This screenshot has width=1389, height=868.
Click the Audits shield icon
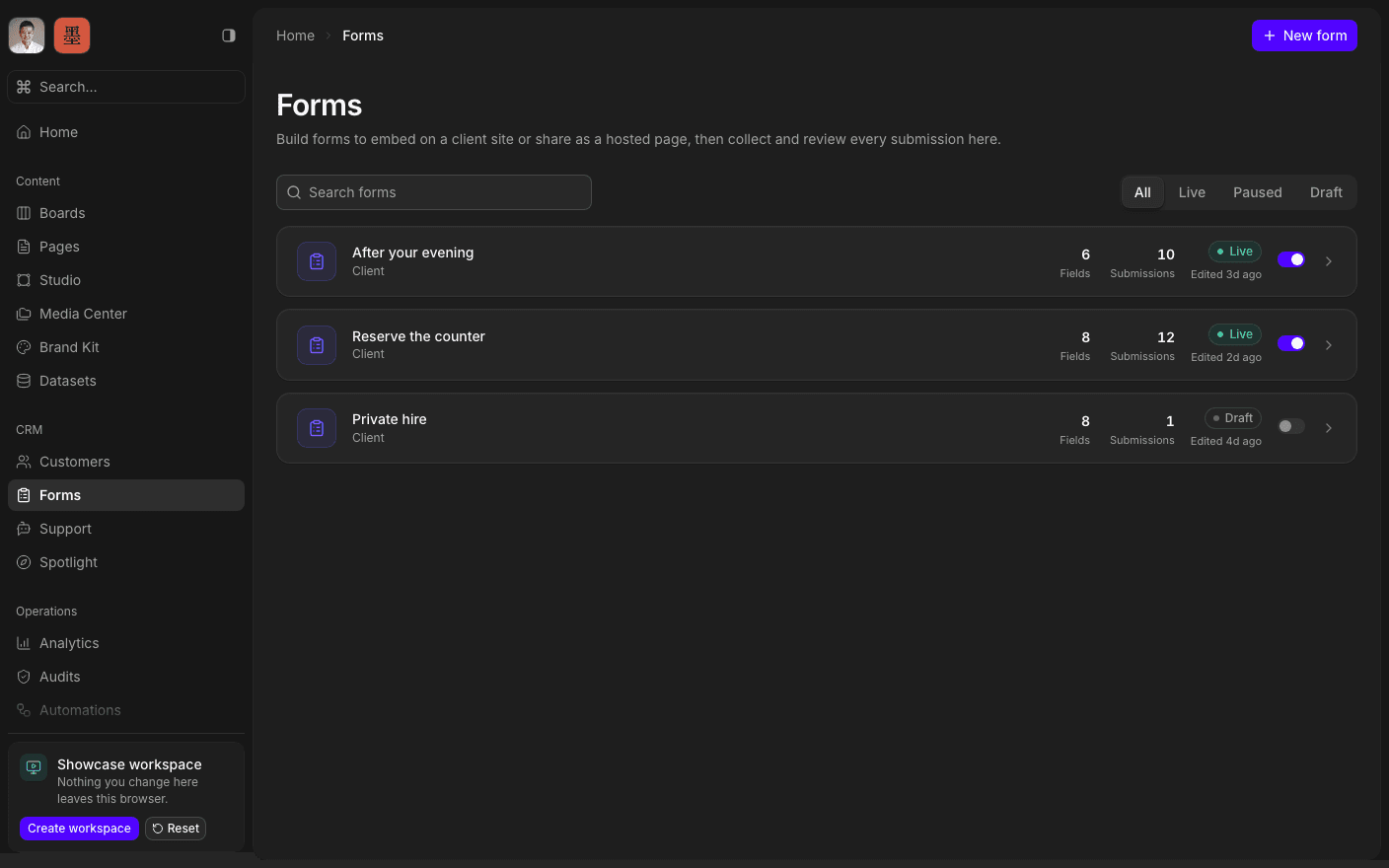tap(24, 677)
